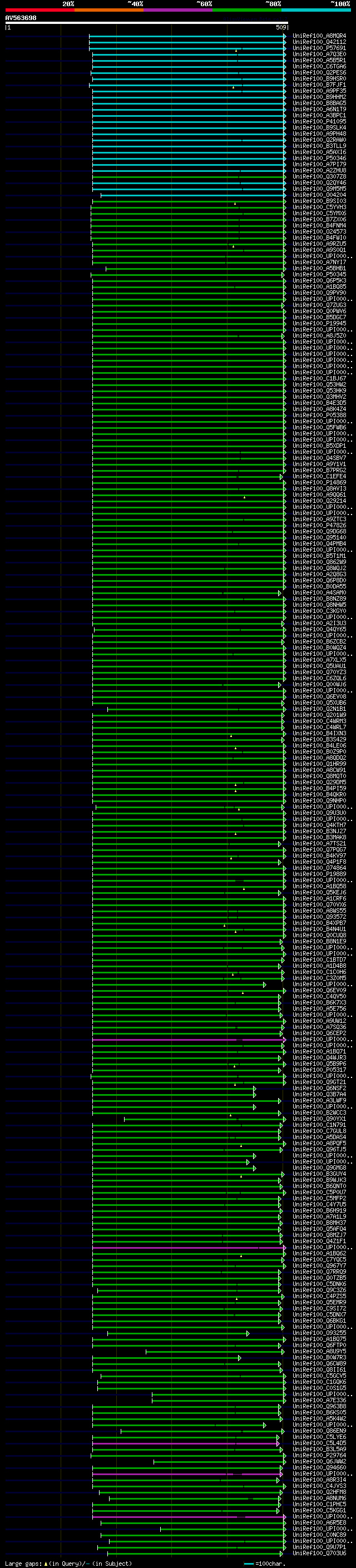The width and height of the screenshot is (356, 1568).
Task: Open hit UniRef100_P57691
Action: pos(319,48)
